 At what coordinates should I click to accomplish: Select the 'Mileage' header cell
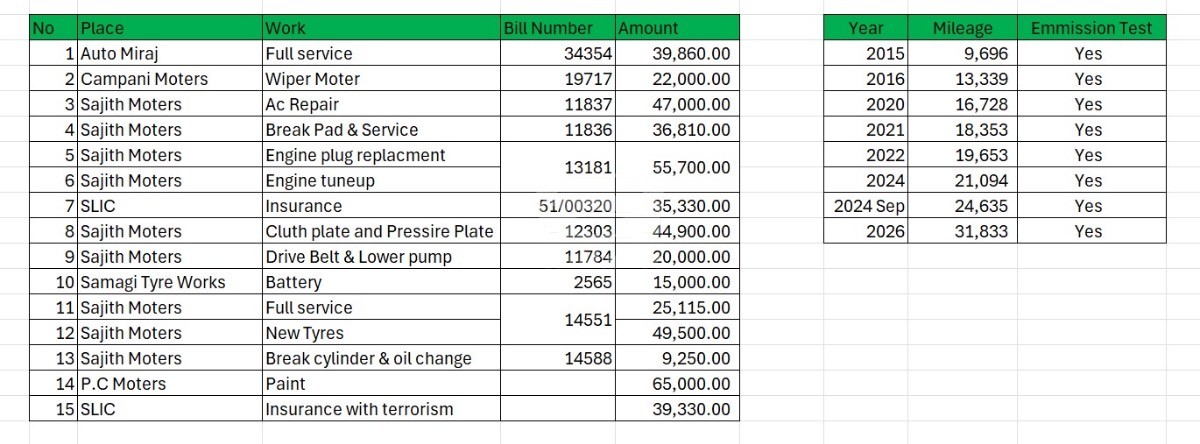(x=962, y=28)
